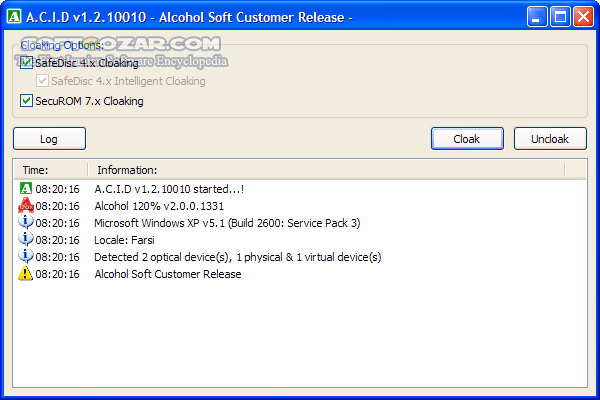The image size is (600, 400).
Task: Toggle SafeDisc 4.x Intelligent Cloaking checkbox
Action: [x=42, y=81]
